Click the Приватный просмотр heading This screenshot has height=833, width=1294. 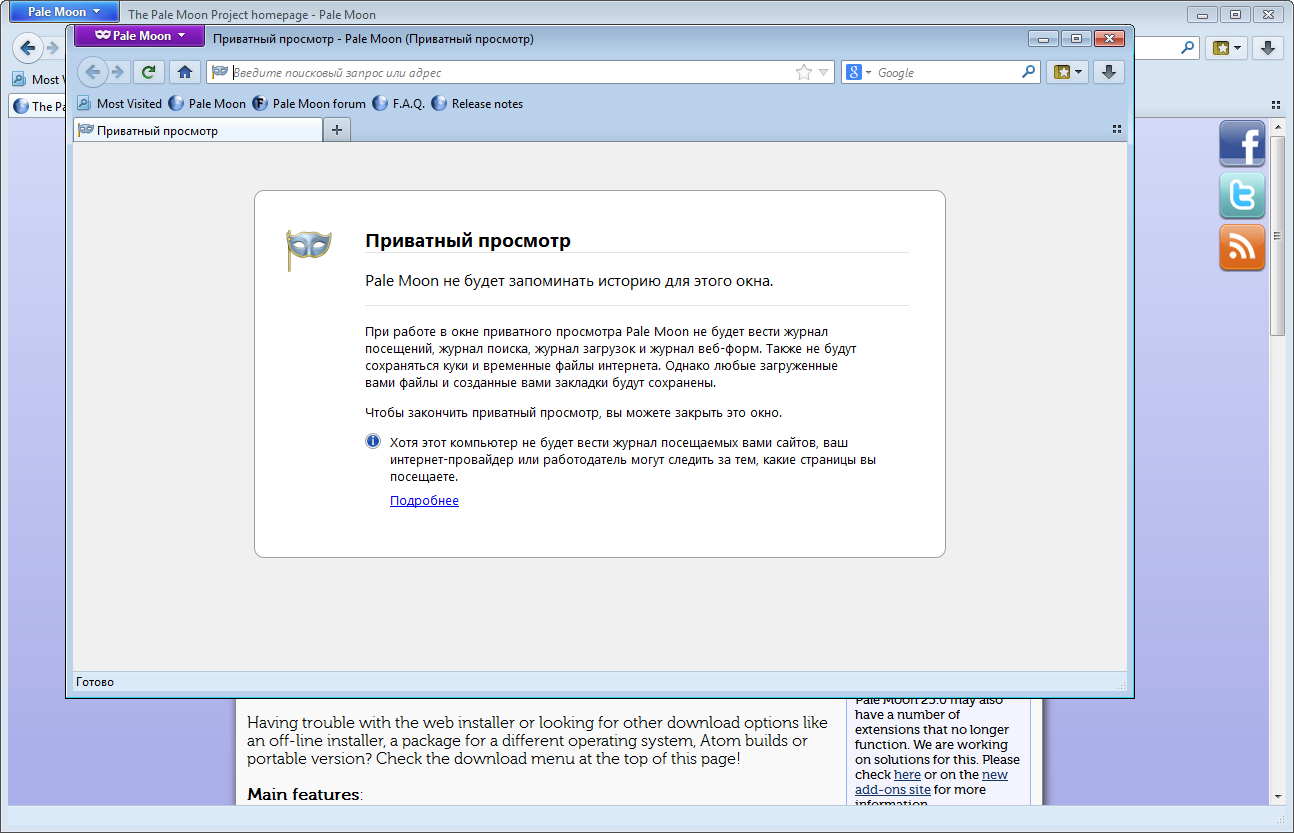pos(468,241)
